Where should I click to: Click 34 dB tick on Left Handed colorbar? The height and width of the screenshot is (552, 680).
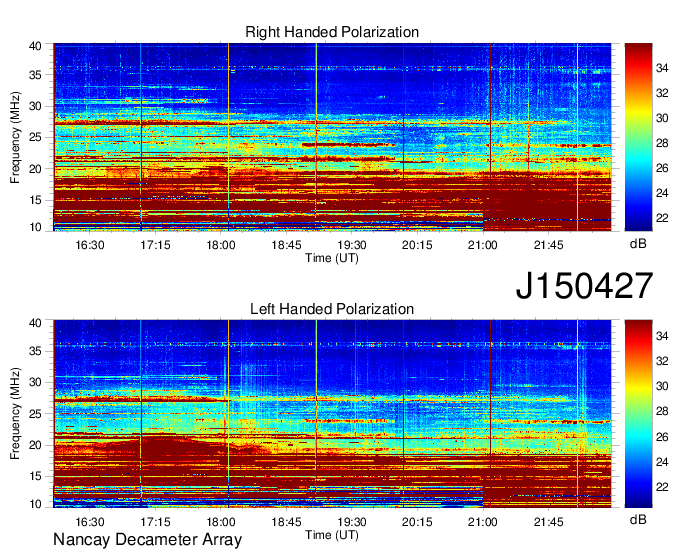point(662,336)
